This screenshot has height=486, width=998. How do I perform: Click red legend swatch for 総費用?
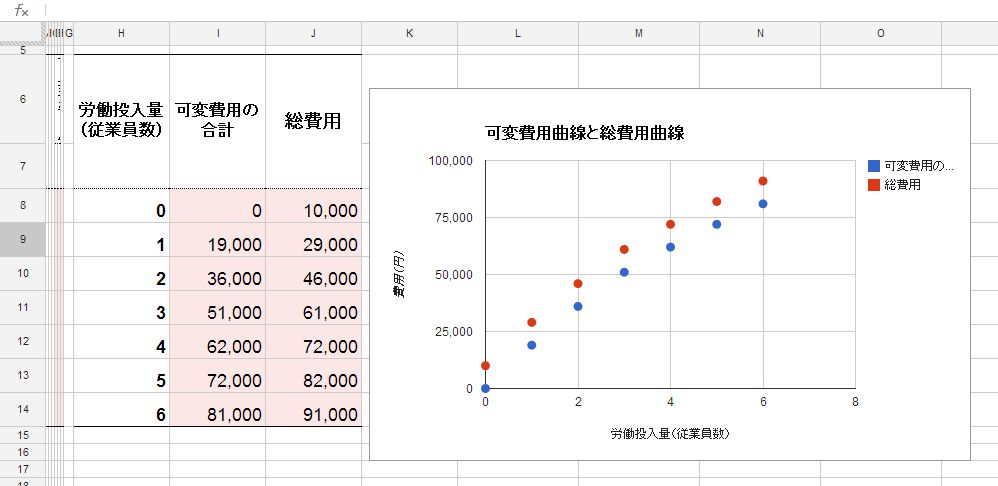click(x=874, y=185)
